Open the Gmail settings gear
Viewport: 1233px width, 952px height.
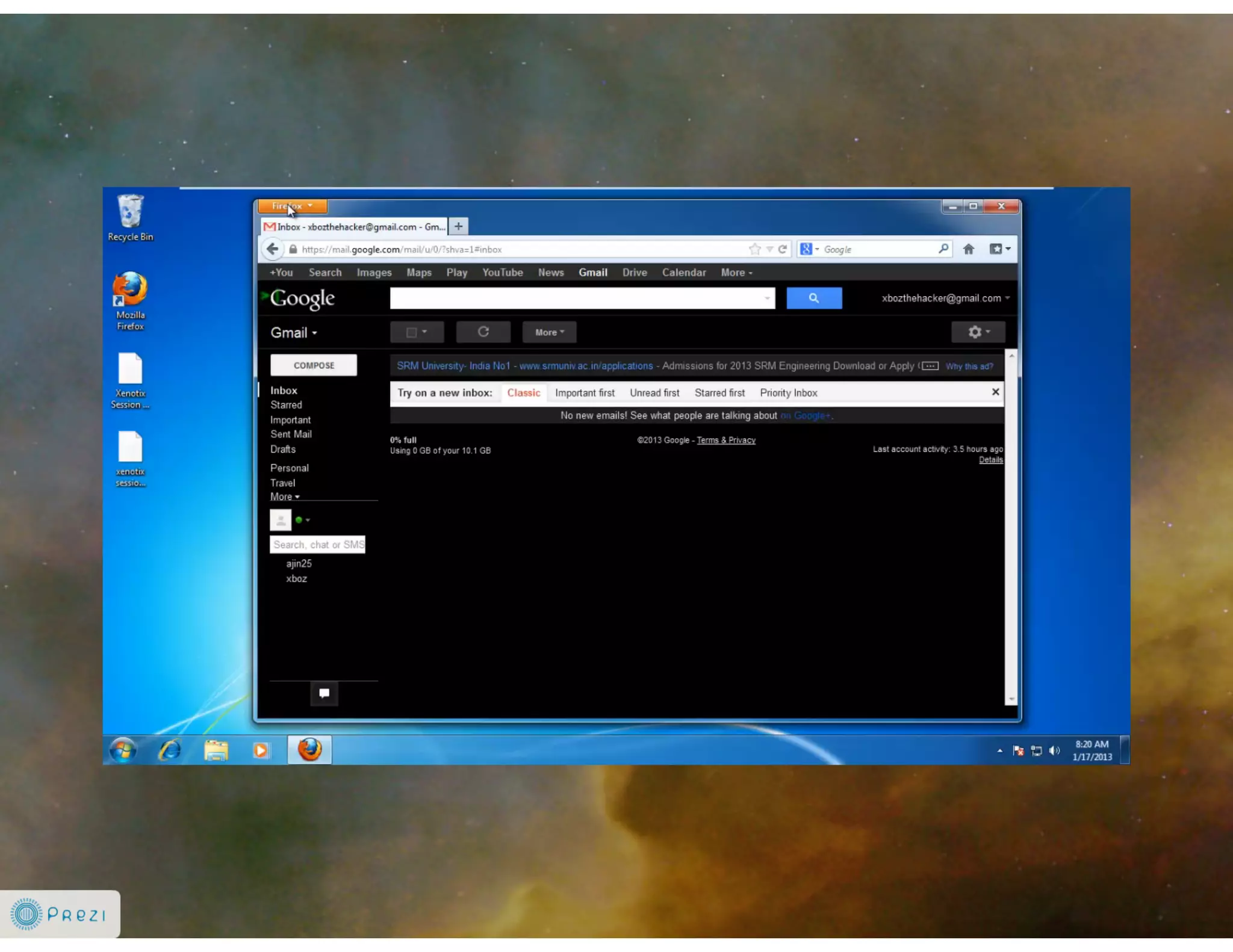click(x=978, y=332)
